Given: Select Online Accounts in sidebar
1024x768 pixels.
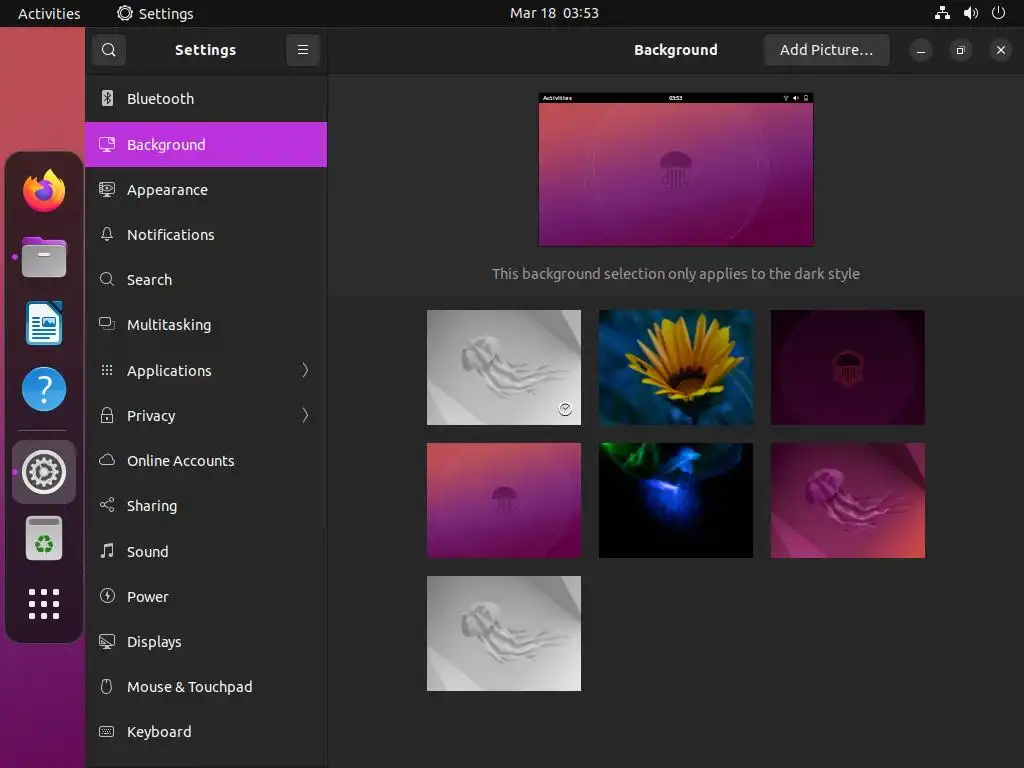Looking at the screenshot, I should tap(206, 460).
